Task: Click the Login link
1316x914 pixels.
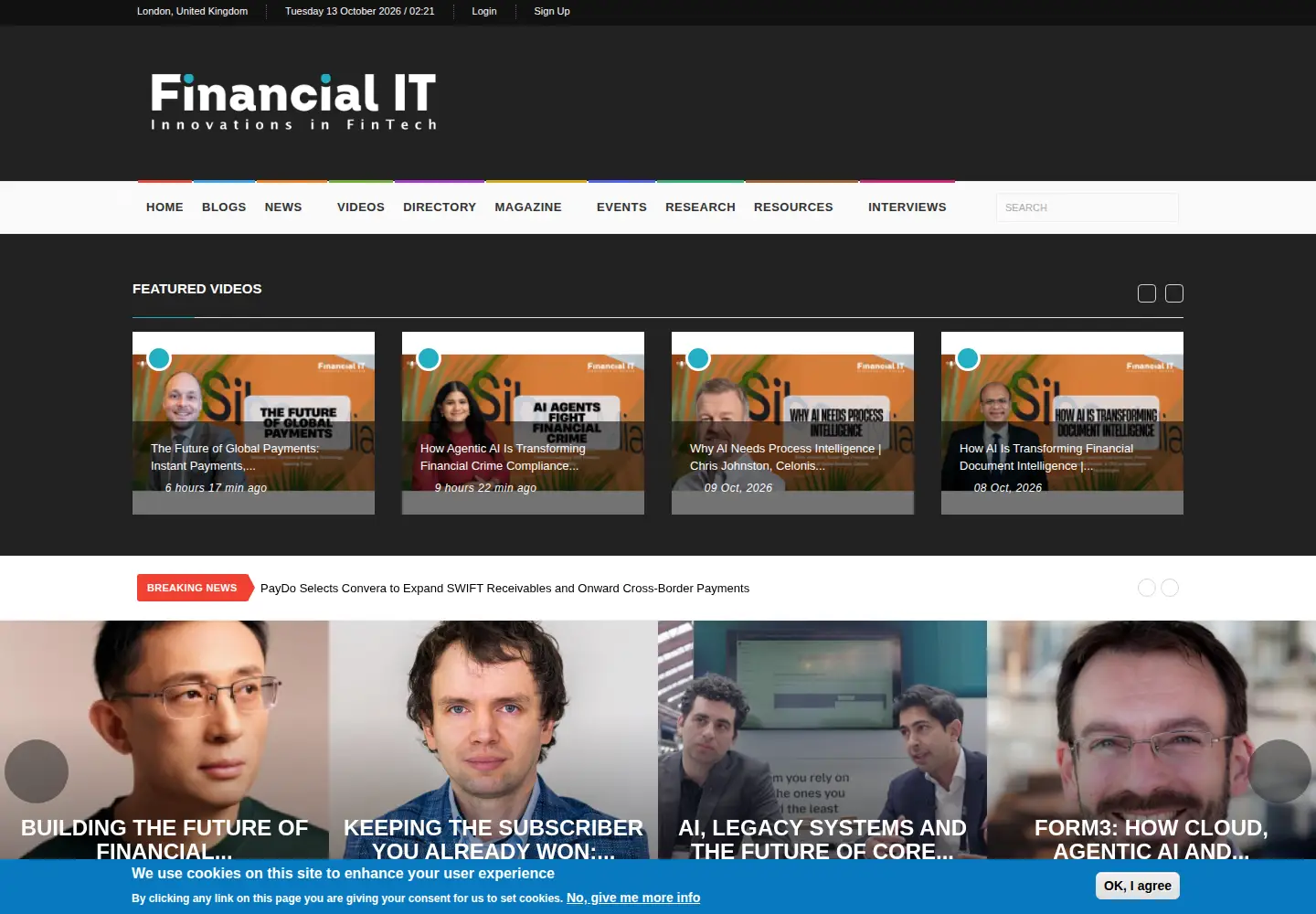Action: tap(484, 11)
